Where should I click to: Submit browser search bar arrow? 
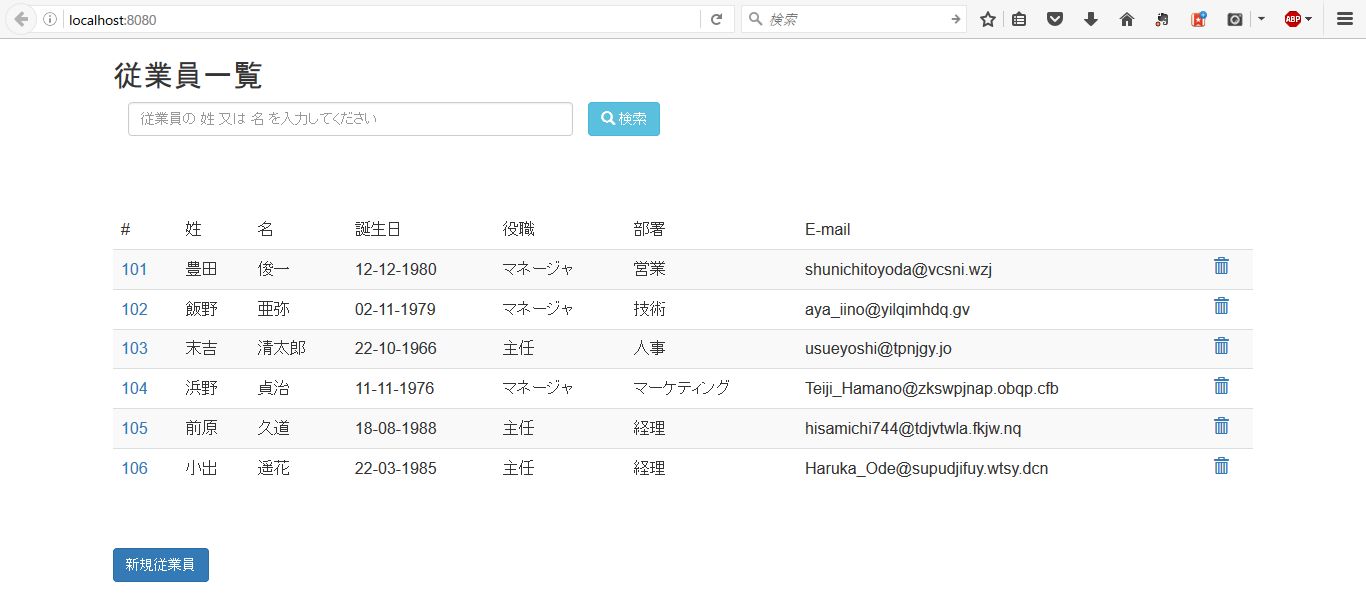click(955, 19)
